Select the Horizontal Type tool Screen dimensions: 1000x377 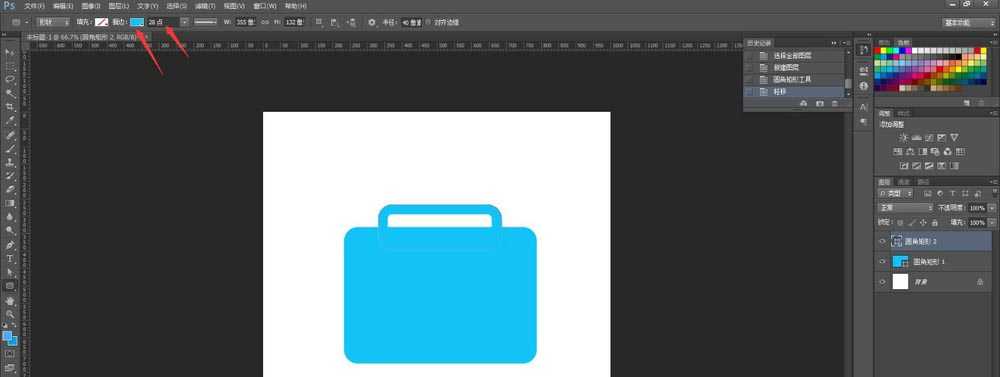pos(10,258)
